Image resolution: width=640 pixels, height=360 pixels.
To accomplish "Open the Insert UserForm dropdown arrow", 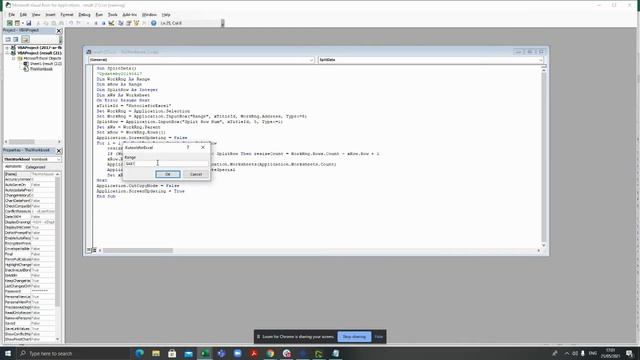I will pos(22,23).
